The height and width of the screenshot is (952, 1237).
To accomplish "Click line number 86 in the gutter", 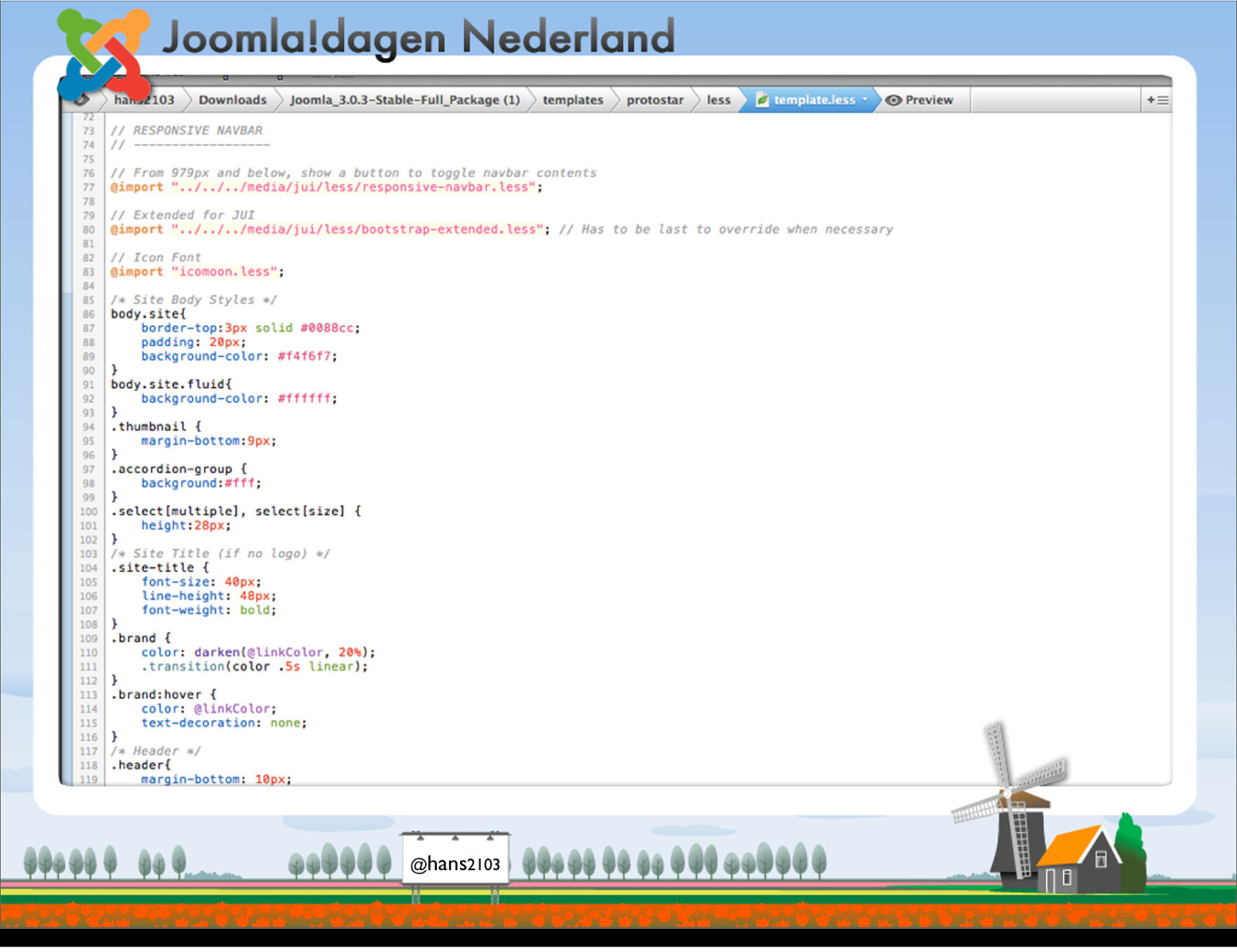I will click(x=88, y=314).
